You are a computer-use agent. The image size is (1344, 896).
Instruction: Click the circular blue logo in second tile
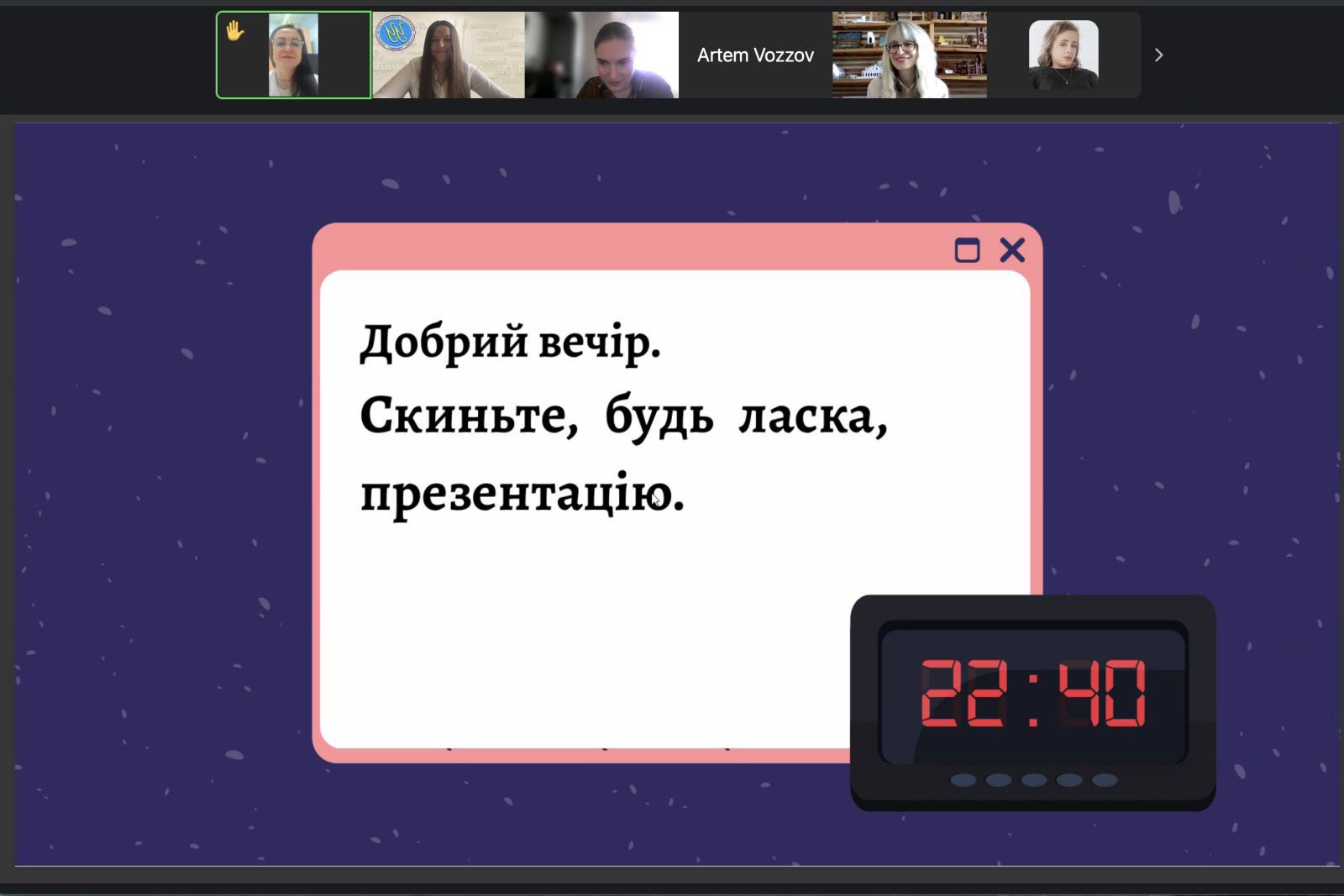click(394, 33)
